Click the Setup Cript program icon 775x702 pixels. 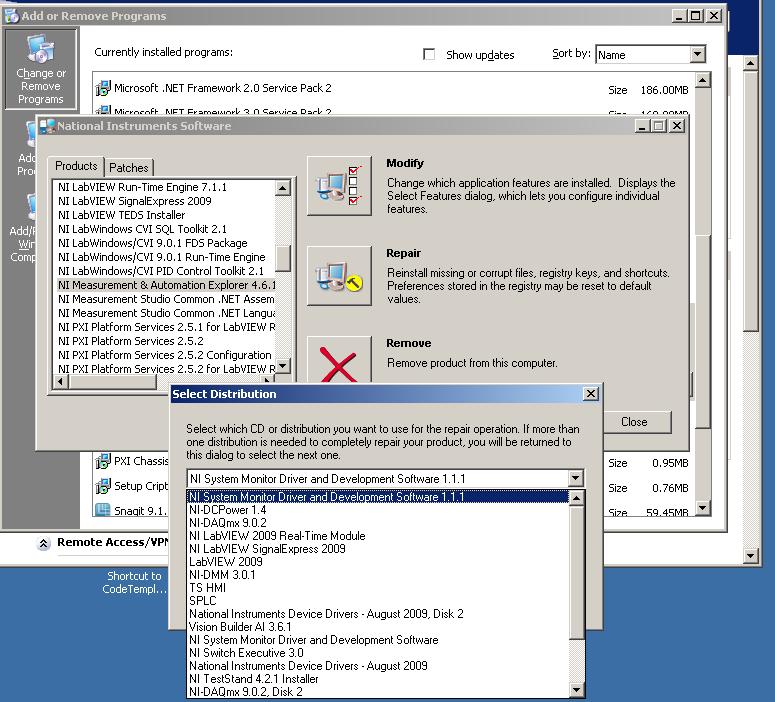click(103, 486)
